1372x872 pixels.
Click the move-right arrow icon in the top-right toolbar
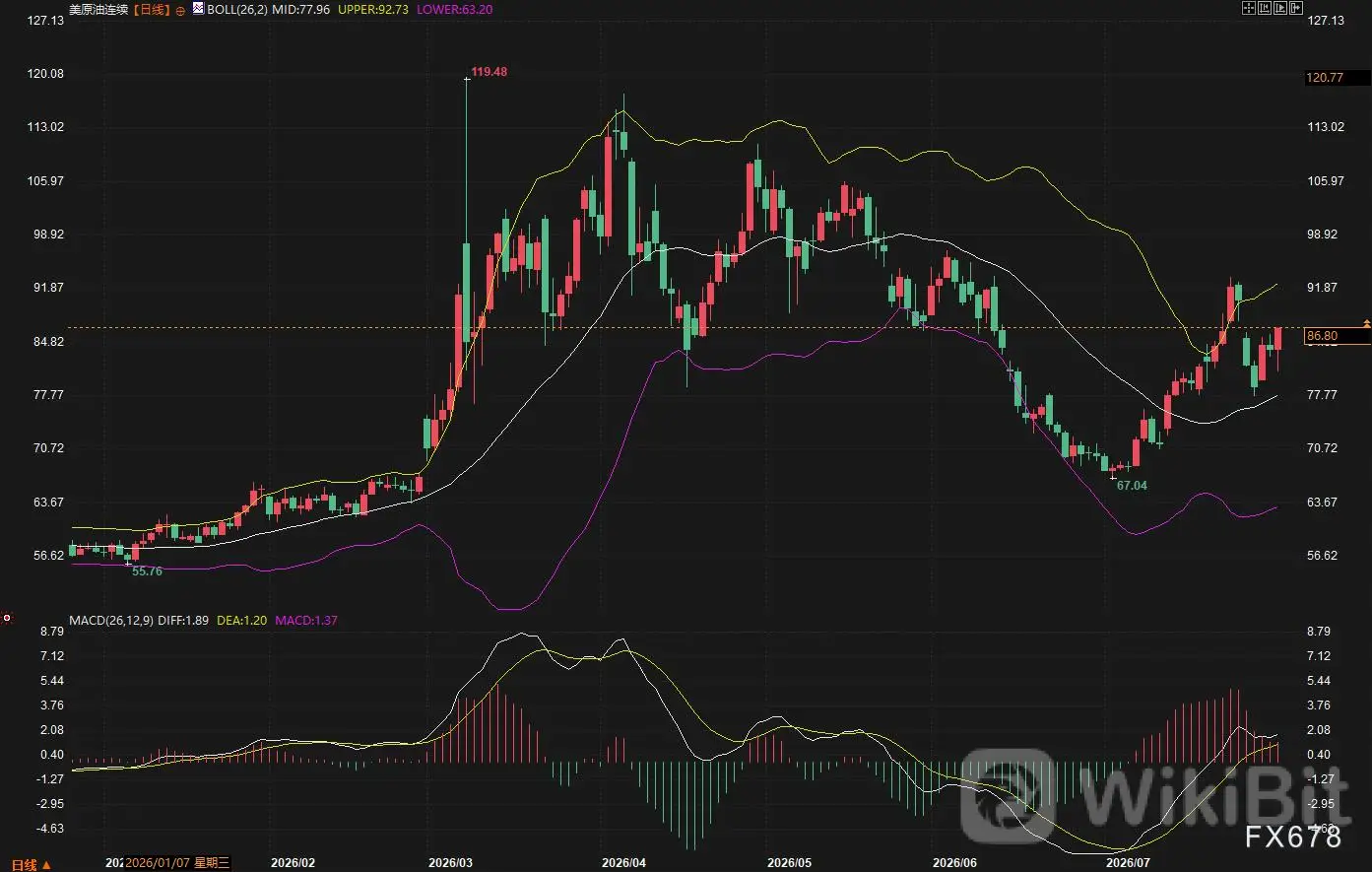1296,8
